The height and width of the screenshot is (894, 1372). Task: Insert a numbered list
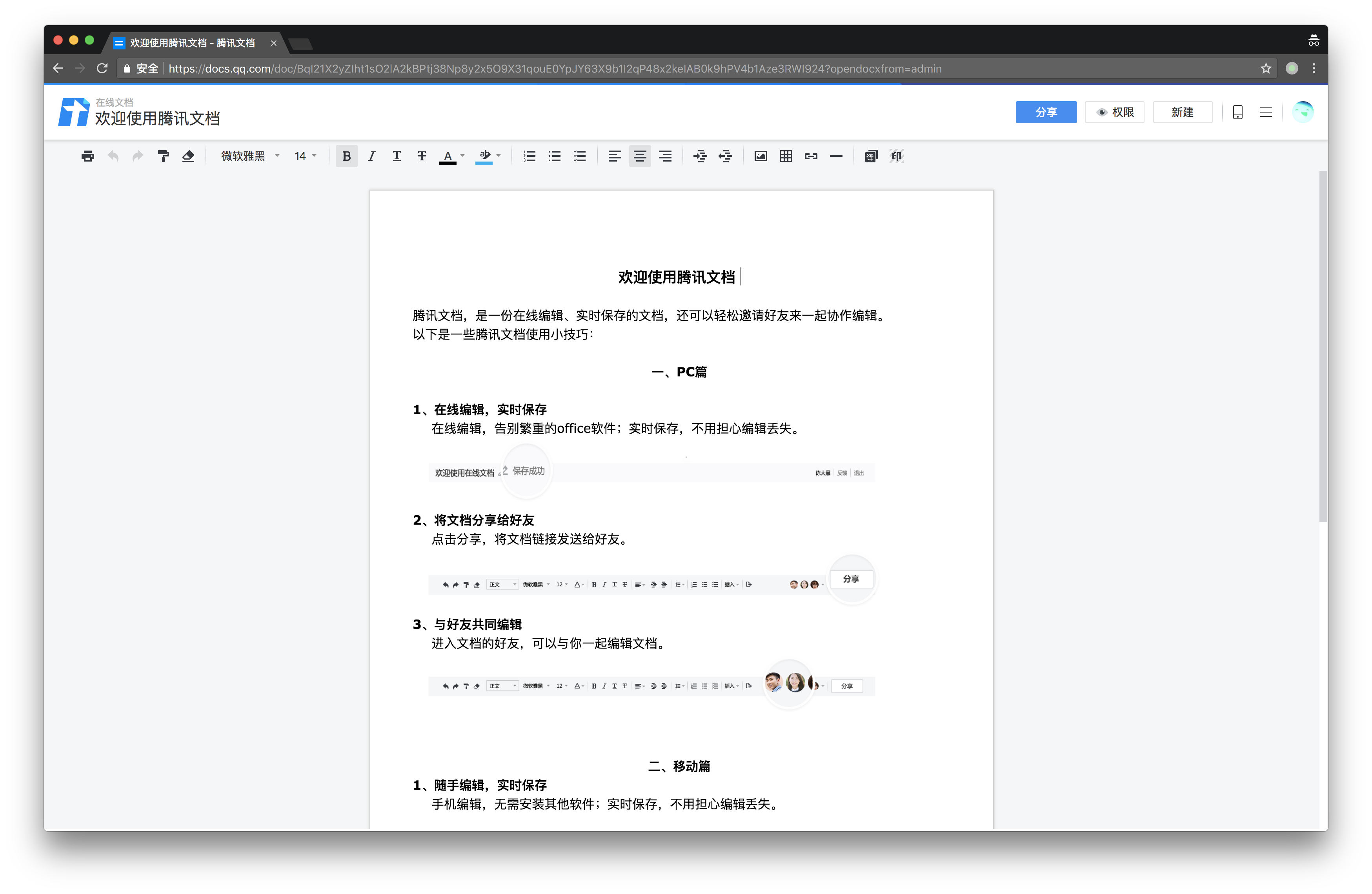coord(529,156)
